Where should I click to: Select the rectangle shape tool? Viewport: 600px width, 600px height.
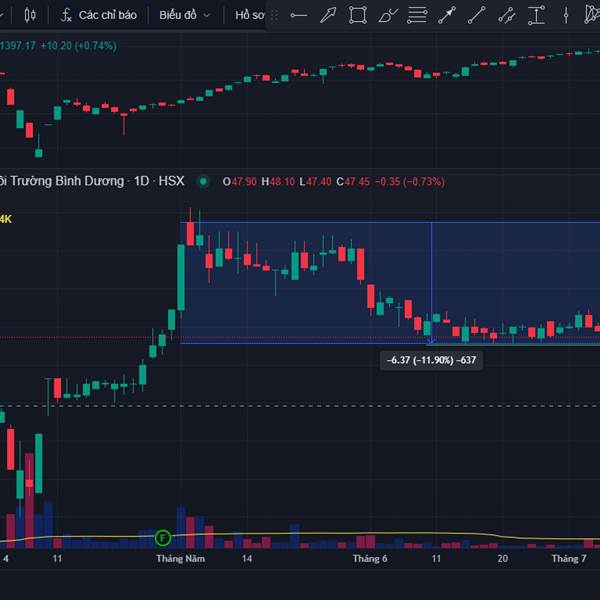(358, 15)
